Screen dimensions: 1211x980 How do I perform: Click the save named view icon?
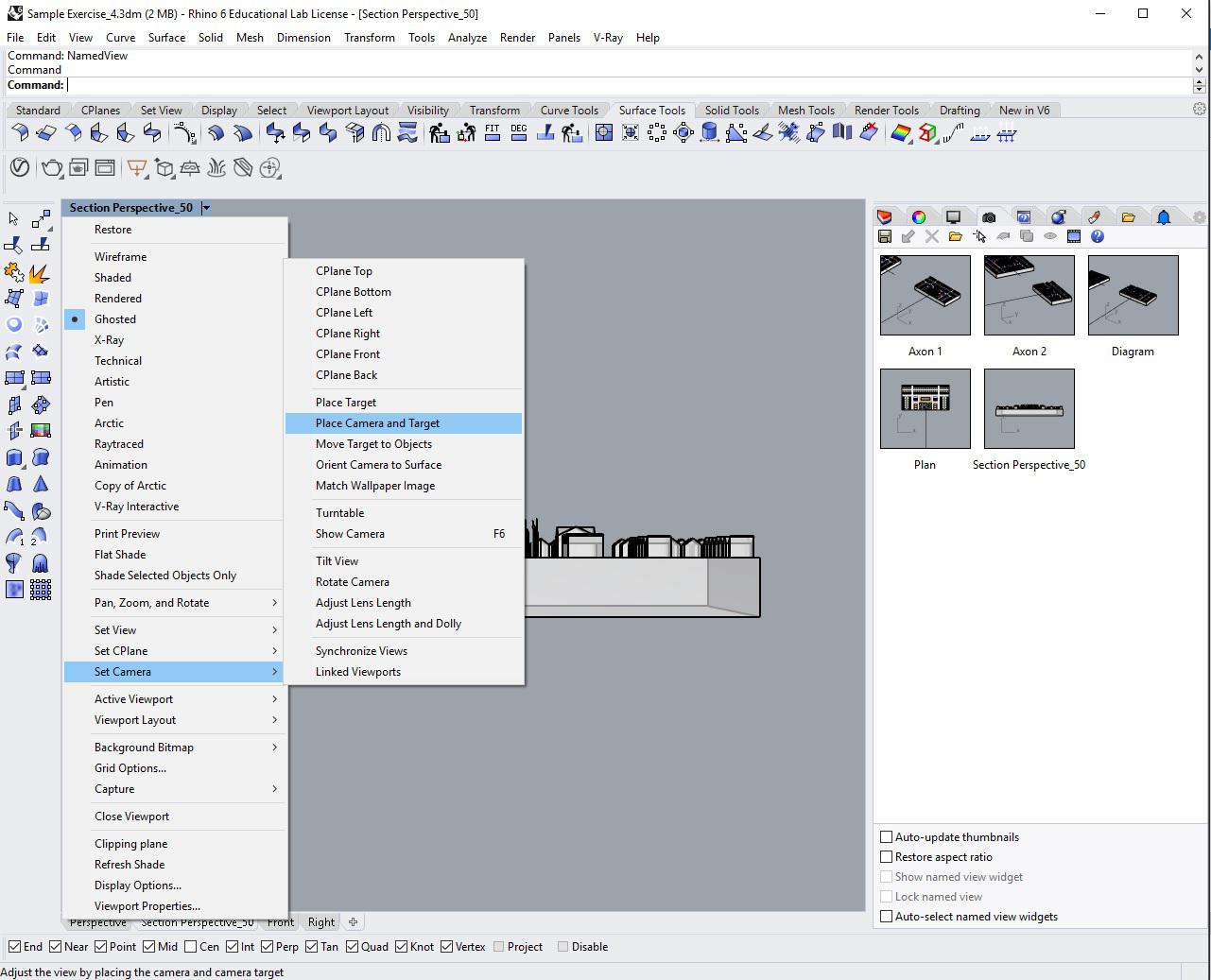[885, 236]
